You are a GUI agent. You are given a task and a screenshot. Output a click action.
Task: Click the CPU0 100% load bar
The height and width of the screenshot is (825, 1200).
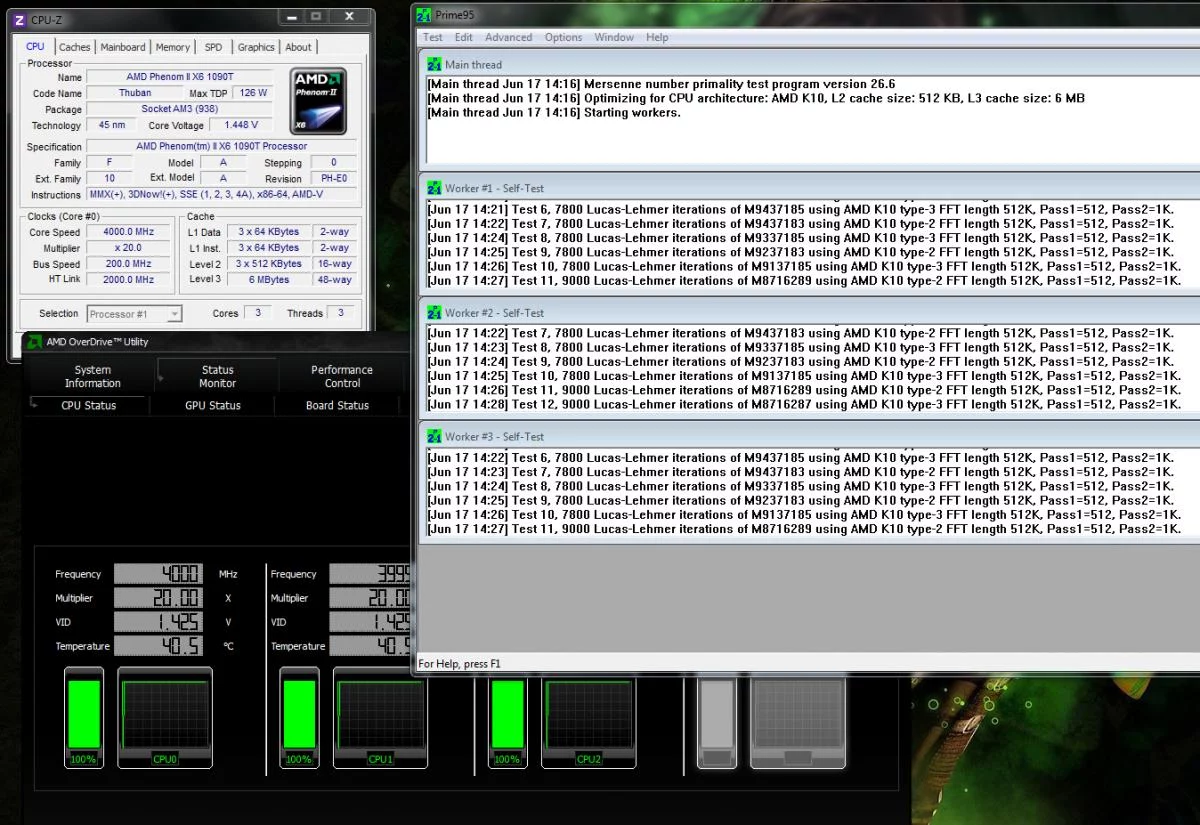[x=84, y=718]
